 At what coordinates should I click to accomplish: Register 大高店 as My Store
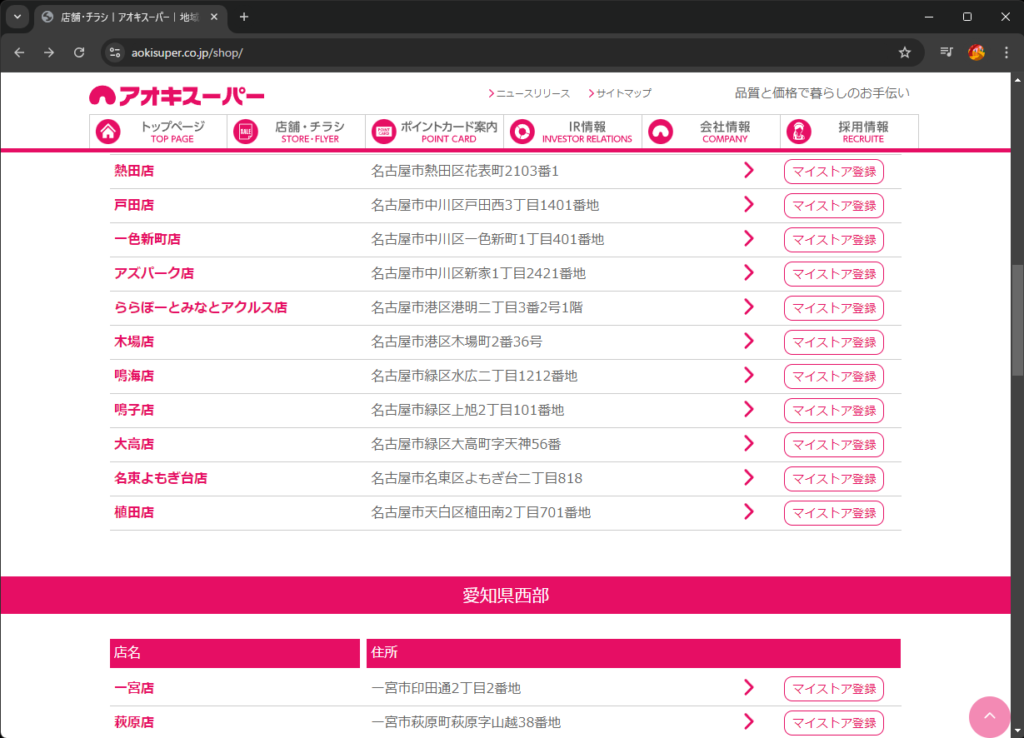click(x=834, y=444)
